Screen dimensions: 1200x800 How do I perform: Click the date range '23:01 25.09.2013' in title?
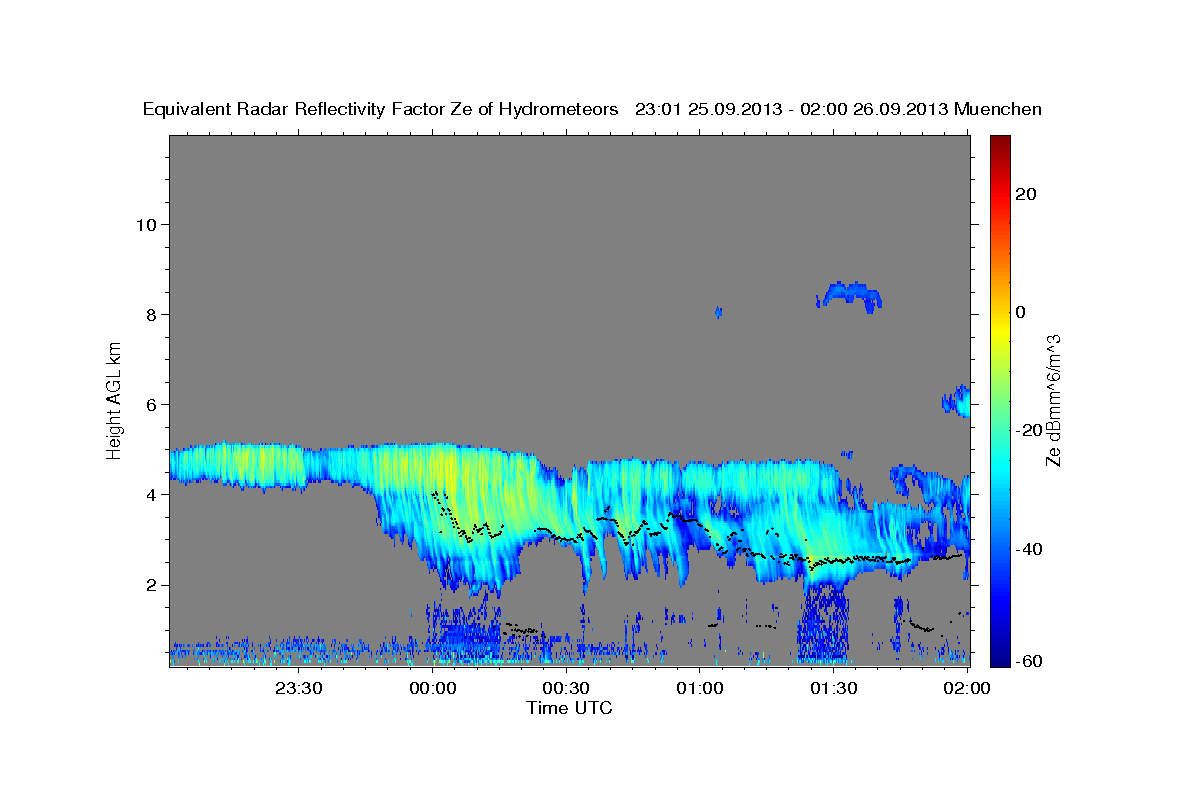point(707,109)
